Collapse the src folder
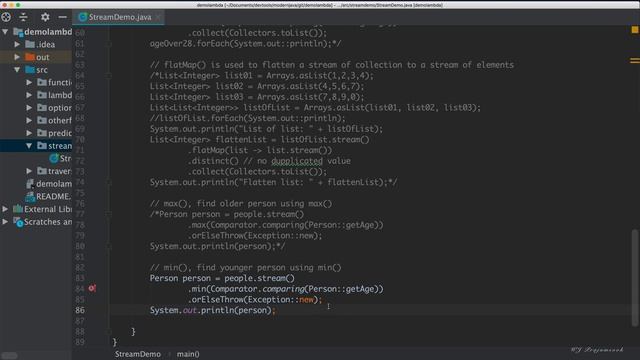The height and width of the screenshot is (360, 640). pos(17,70)
